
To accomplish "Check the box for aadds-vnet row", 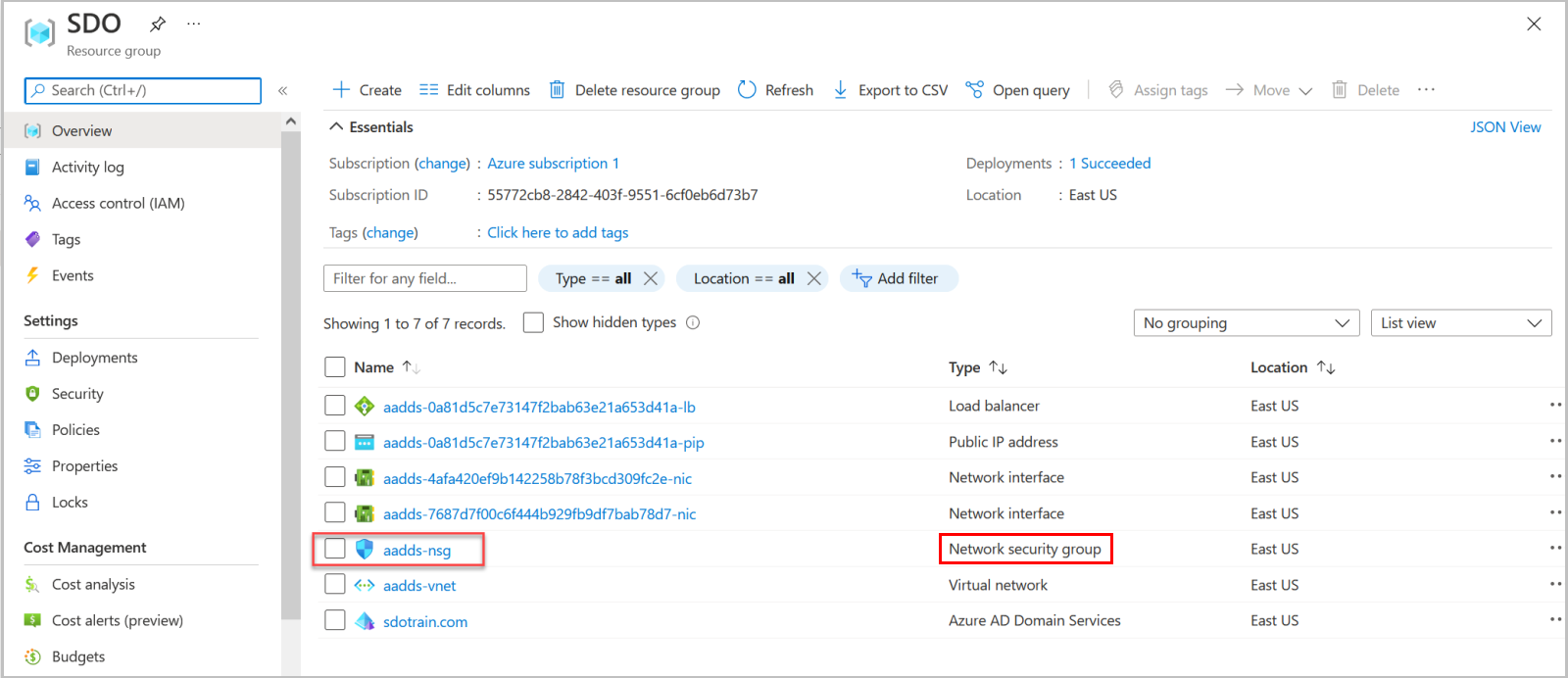I will point(335,584).
